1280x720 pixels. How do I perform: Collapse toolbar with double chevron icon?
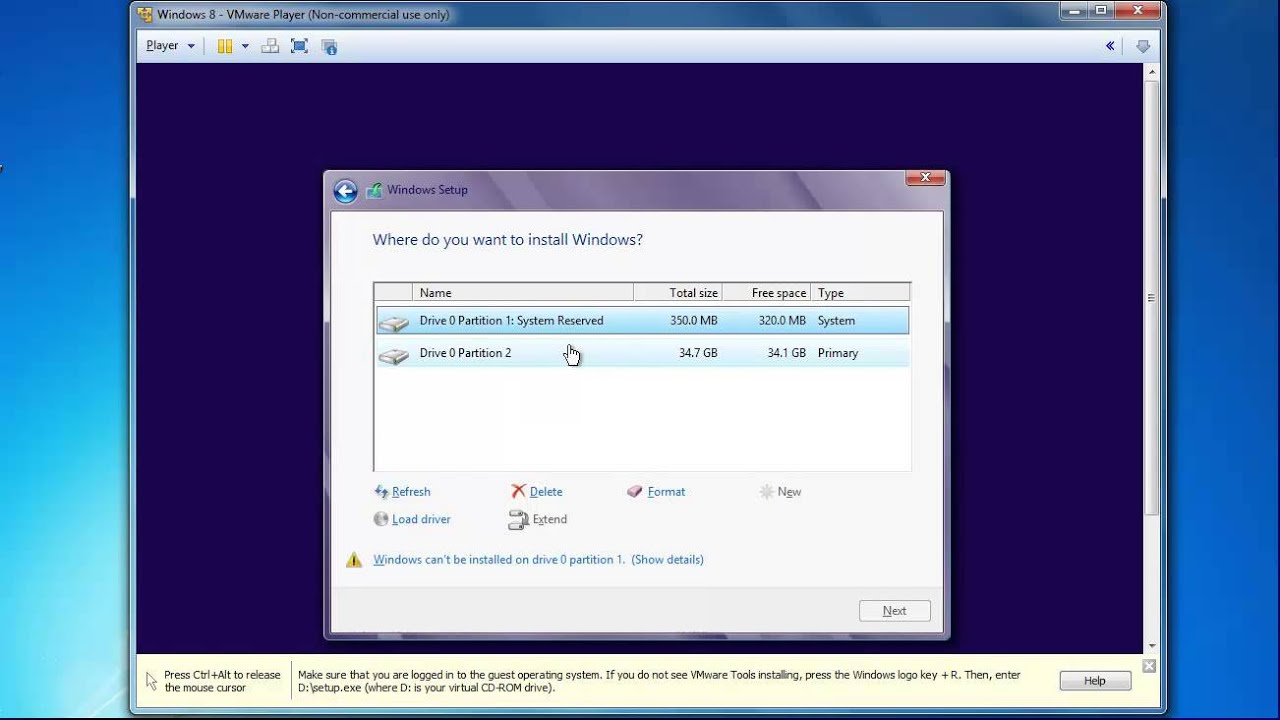tap(1110, 46)
